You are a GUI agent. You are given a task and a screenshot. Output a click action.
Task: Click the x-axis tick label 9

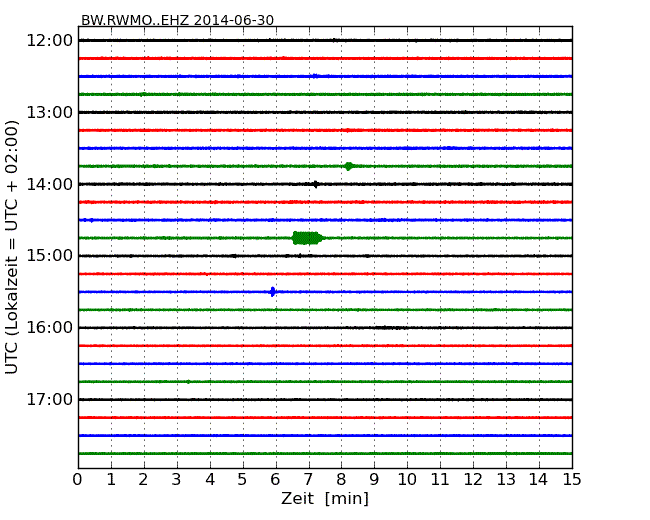coord(374,480)
